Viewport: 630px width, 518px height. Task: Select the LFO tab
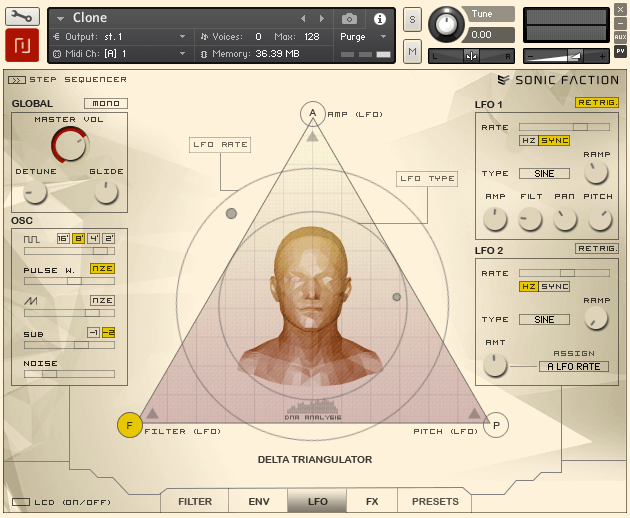(317, 502)
